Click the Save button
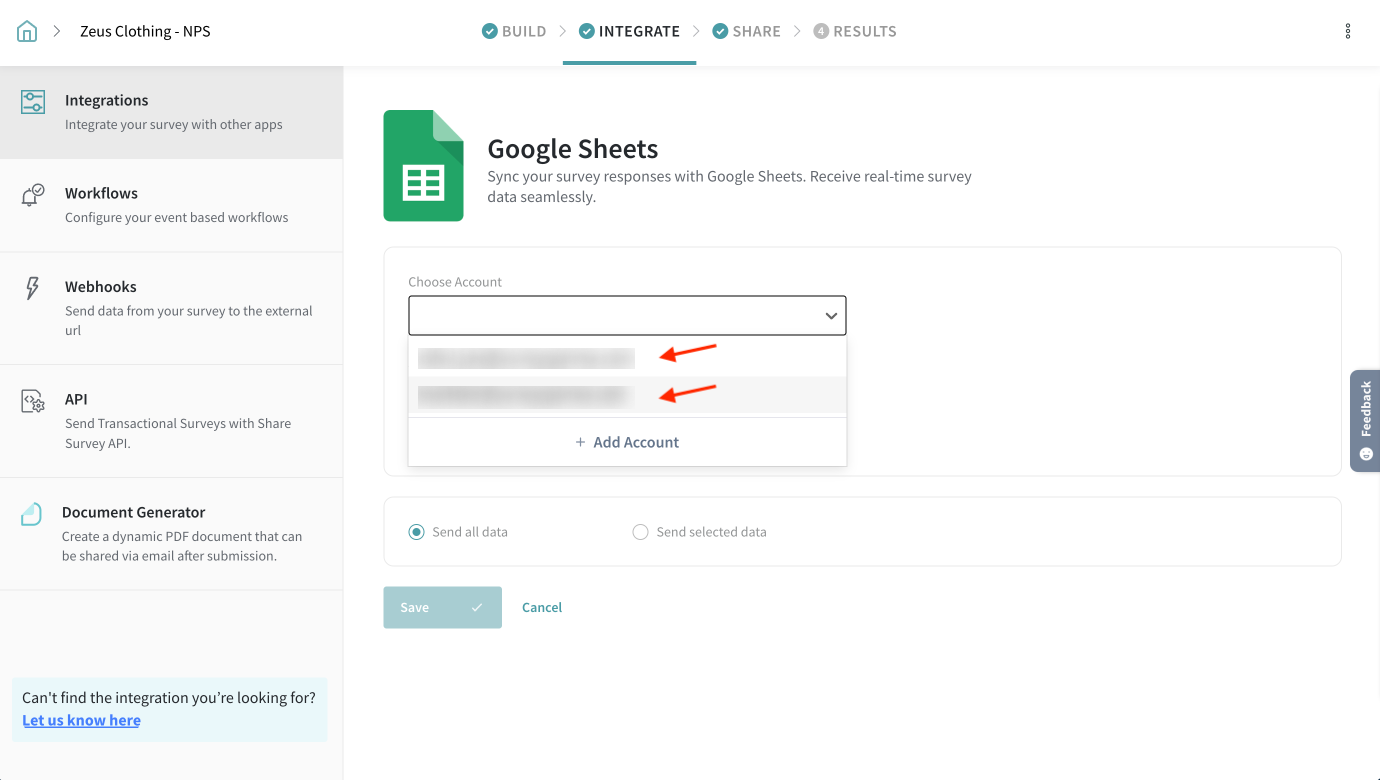The image size is (1380, 780). 442,607
